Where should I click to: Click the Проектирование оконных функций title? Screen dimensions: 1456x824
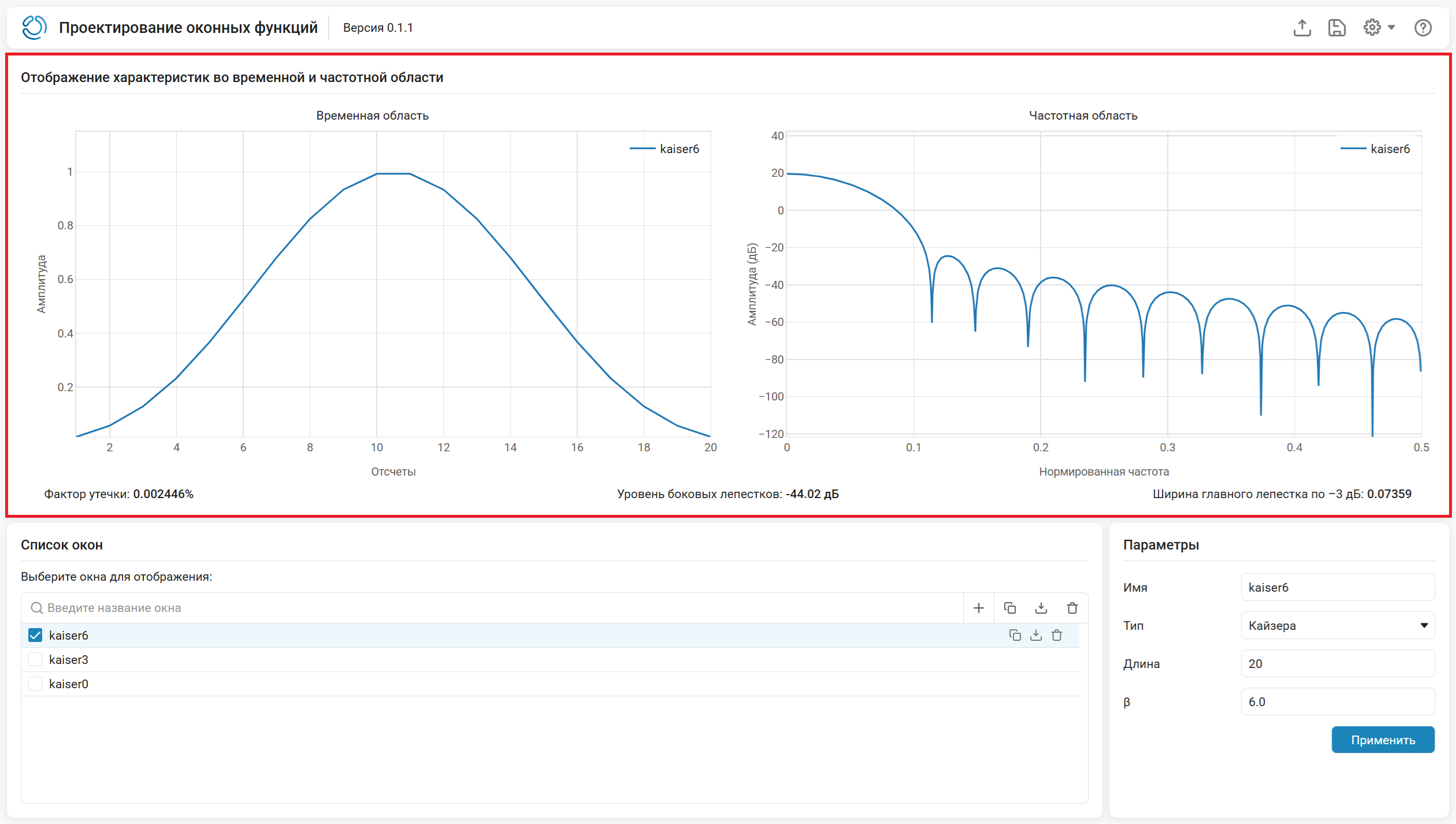(x=188, y=28)
